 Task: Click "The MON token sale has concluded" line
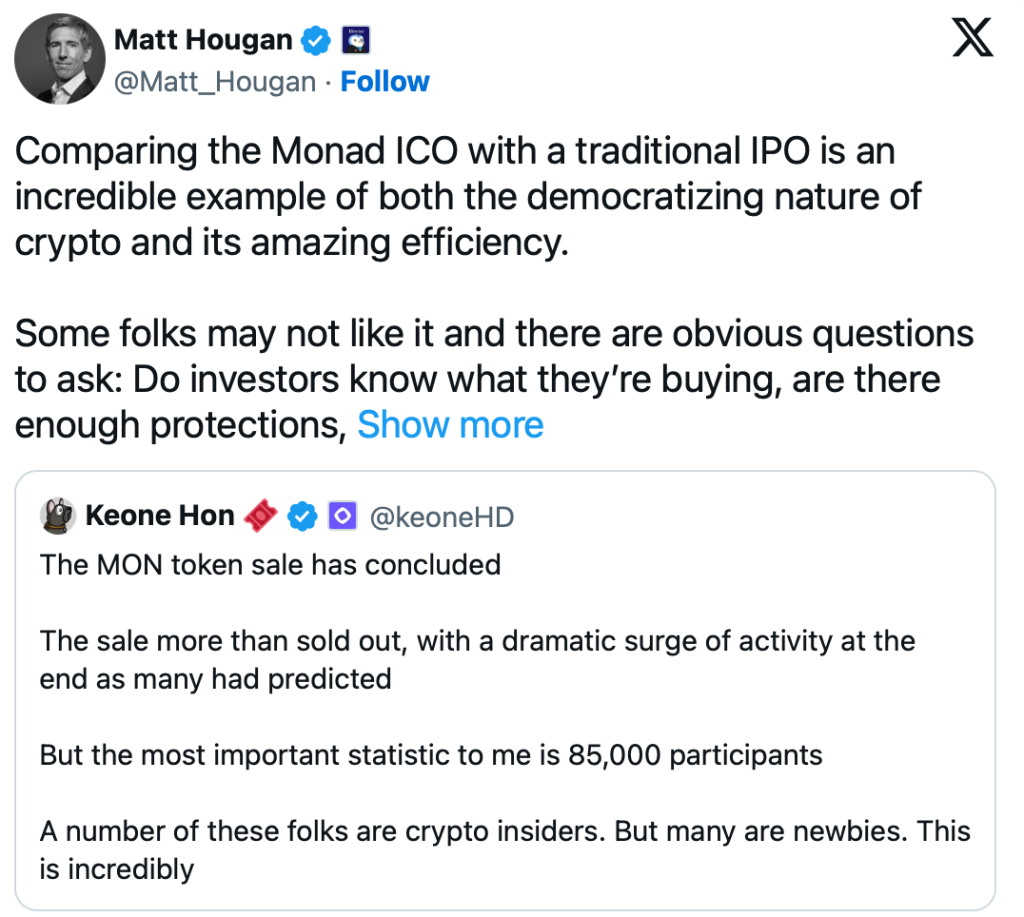tap(270, 565)
